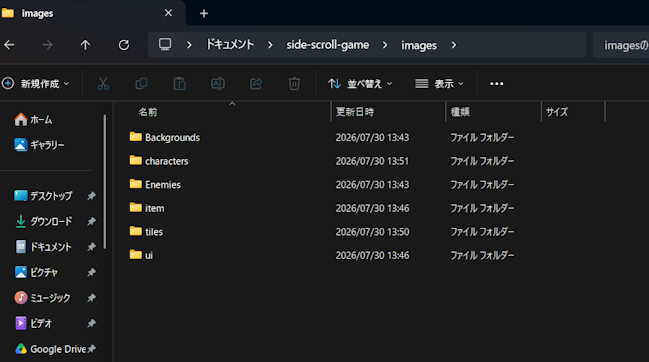The height and width of the screenshot is (362, 649).
Task: Open デスクトップ in the sidebar
Action: click(43, 196)
